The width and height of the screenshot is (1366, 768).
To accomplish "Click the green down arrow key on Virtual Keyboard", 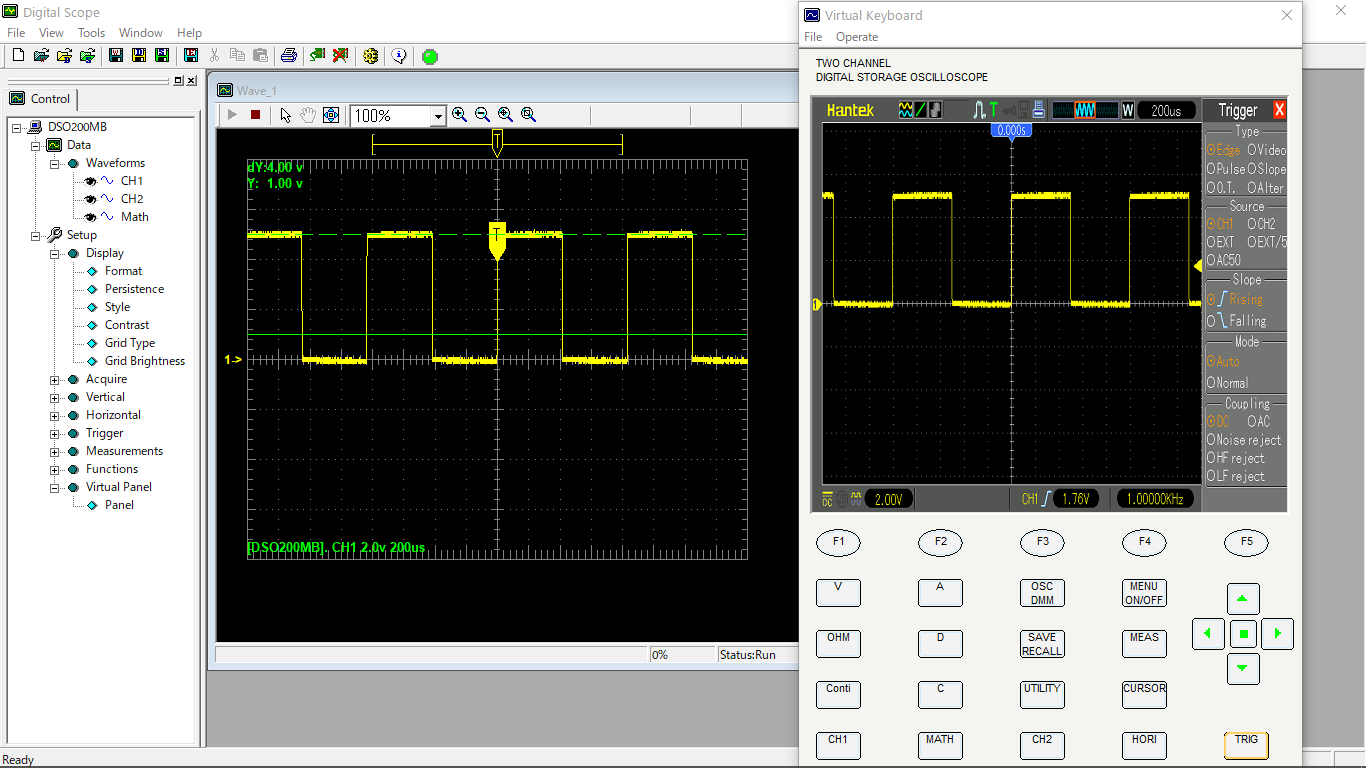I will (x=1243, y=669).
